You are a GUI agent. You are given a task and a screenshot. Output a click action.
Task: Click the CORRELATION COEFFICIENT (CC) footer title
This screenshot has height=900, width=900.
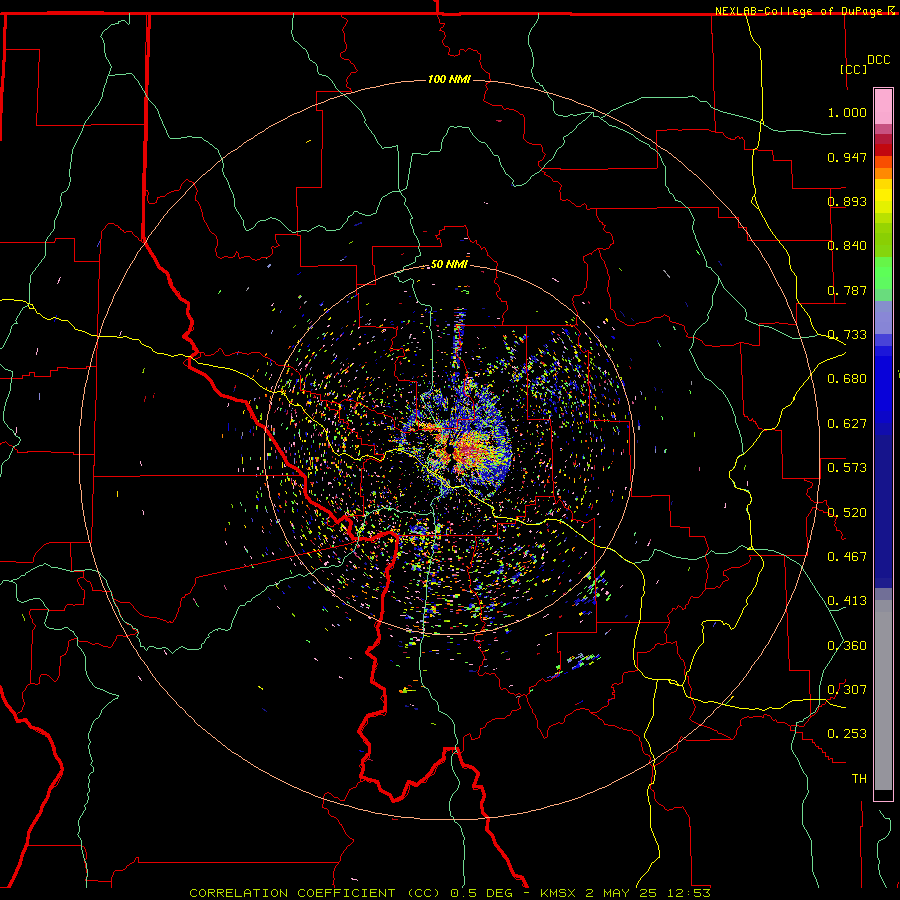[315, 893]
